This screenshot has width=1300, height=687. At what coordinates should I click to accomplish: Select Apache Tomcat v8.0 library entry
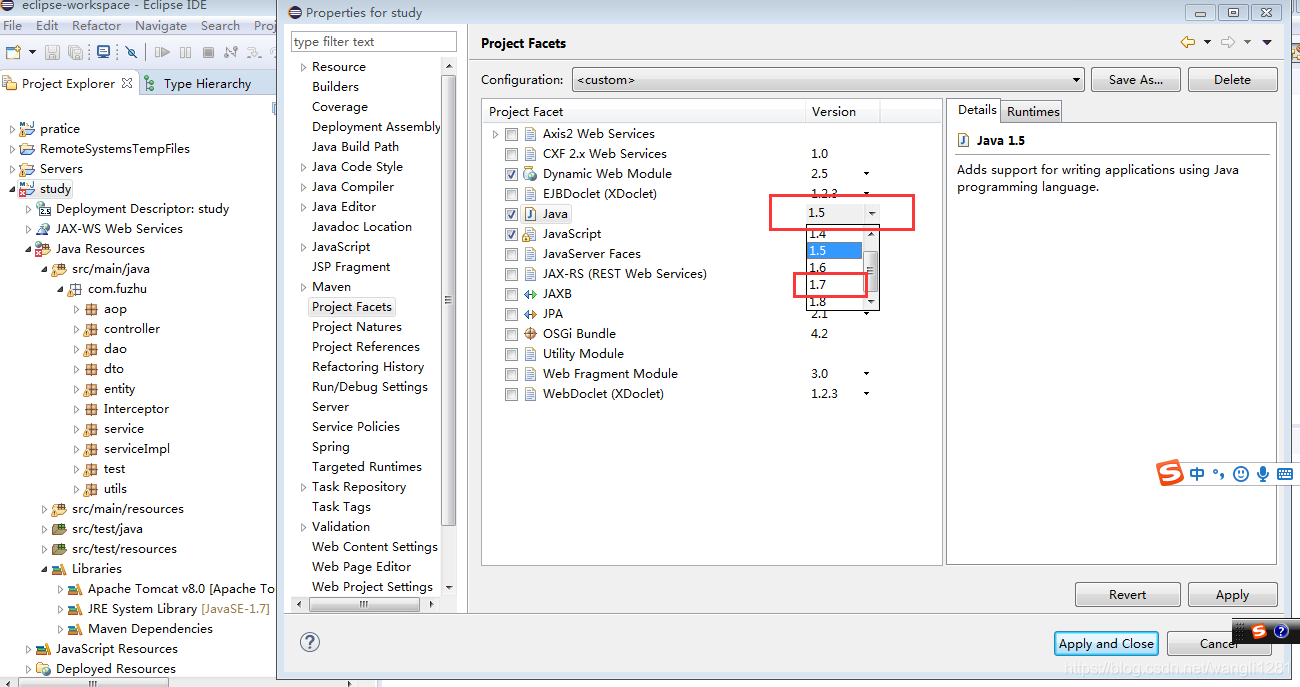point(180,589)
